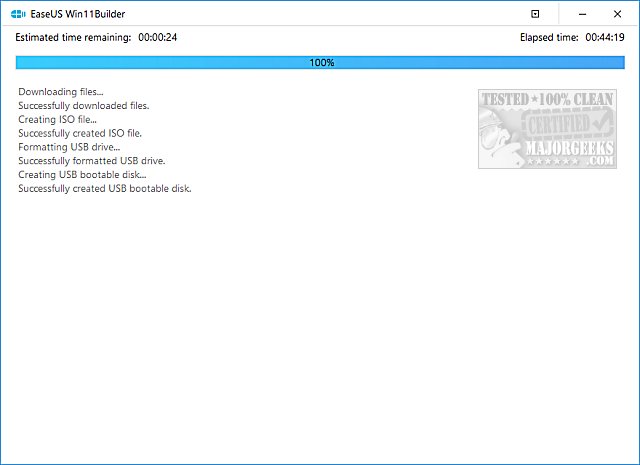Open the title bar dropdown menu icon

(x=535, y=14)
